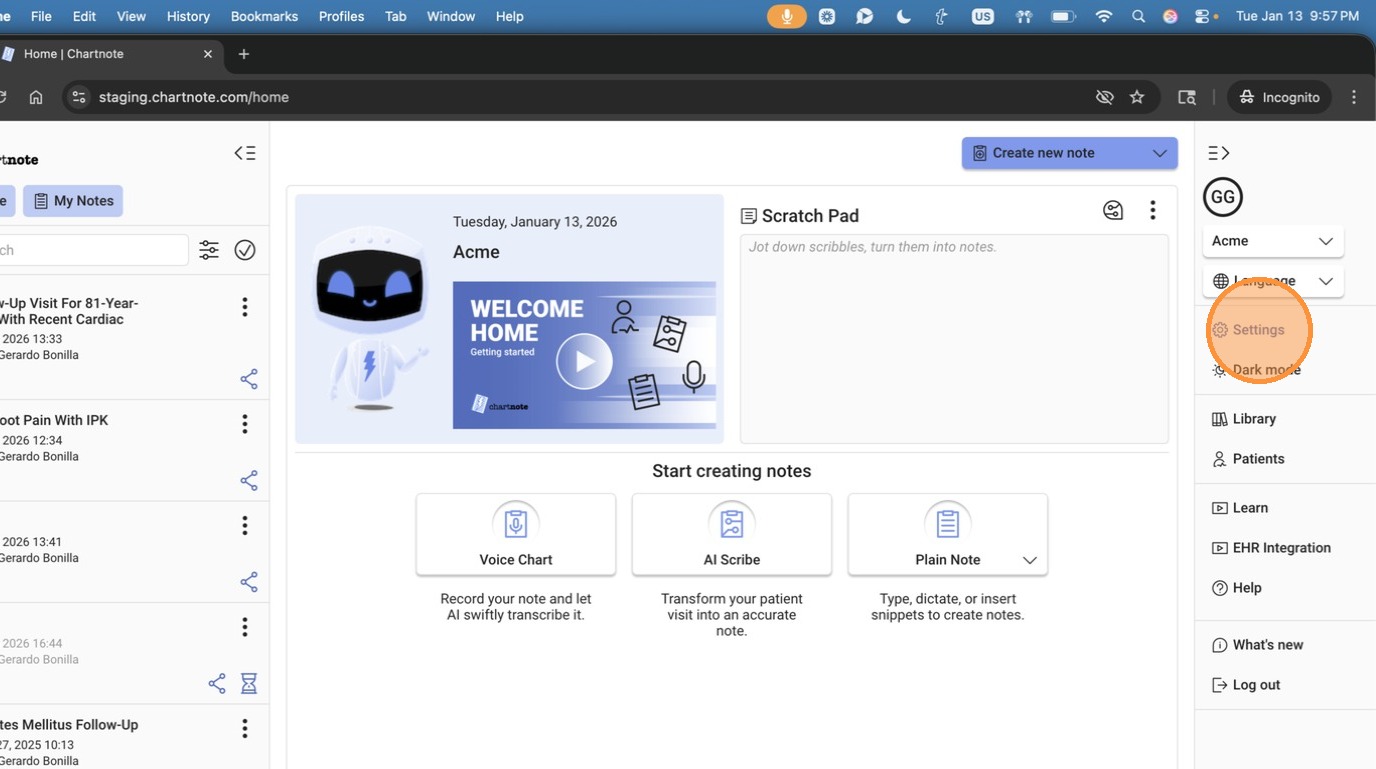This screenshot has width=1376, height=769.
Task: Open the Help link in the sidebar
Action: pos(1237,588)
